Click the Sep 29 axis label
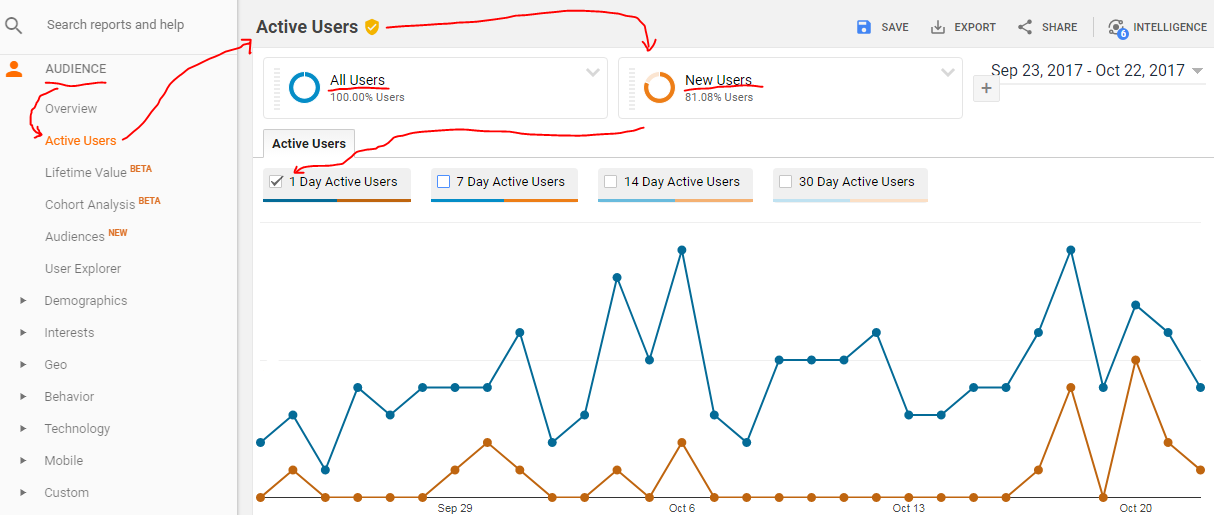This screenshot has height=515, width=1214. (x=455, y=508)
